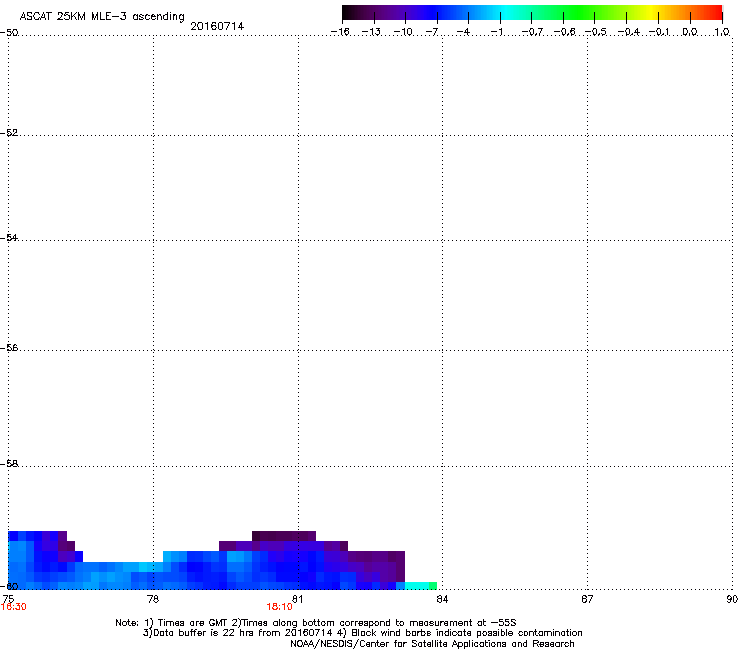This screenshot has width=740, height=650.
Task: Click the -0.5 label on the color scale
Action: (596, 32)
